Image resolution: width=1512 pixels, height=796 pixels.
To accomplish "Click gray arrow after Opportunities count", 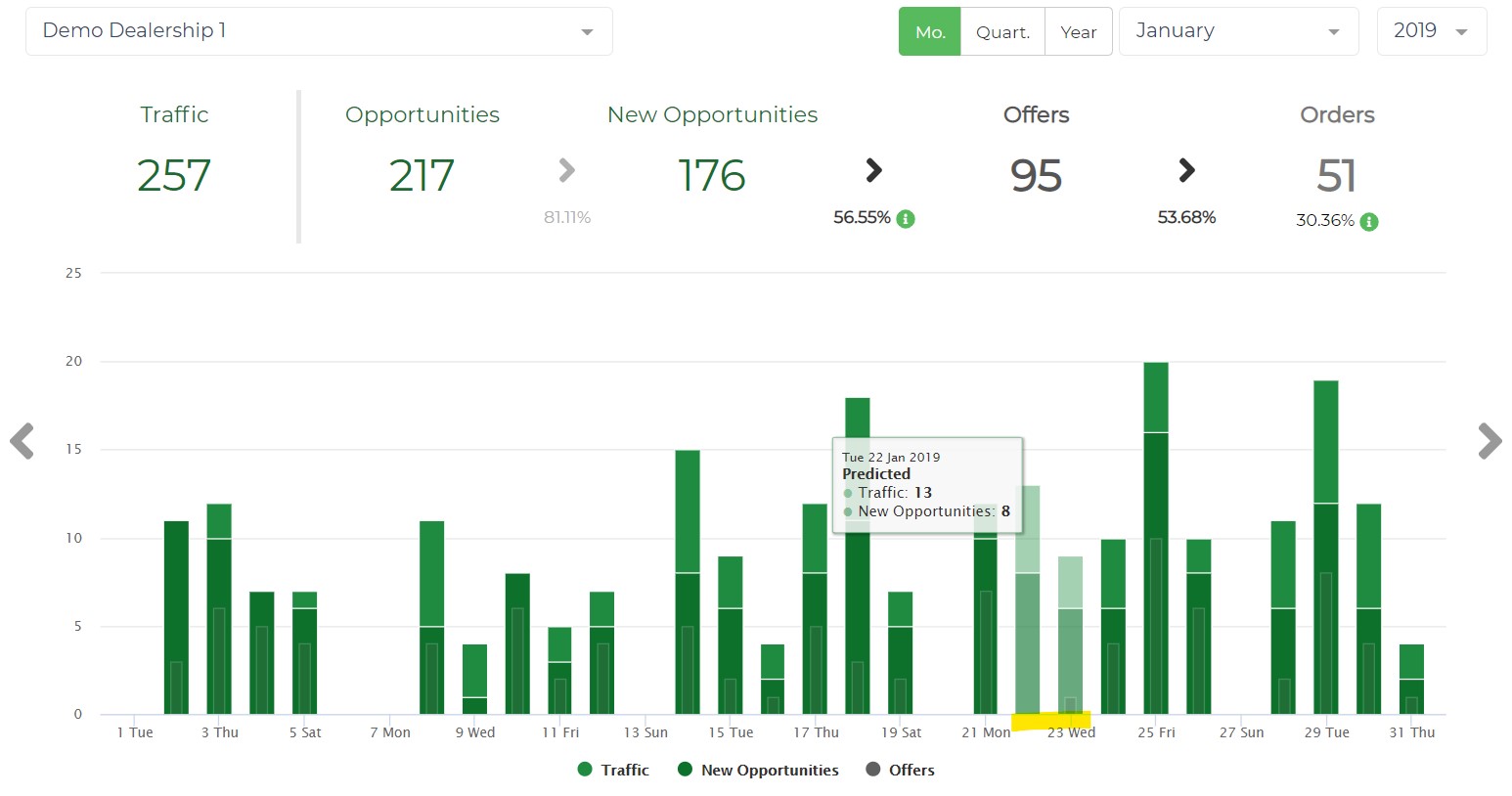I will pos(566,171).
